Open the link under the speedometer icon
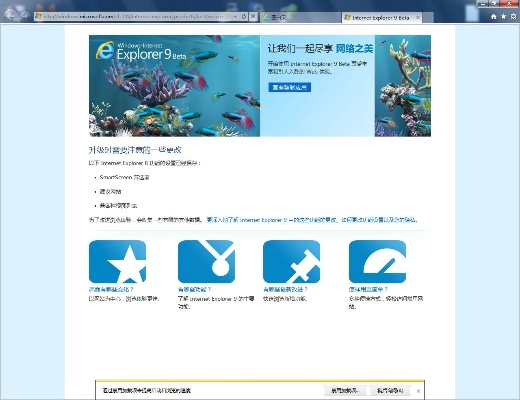 368,289
